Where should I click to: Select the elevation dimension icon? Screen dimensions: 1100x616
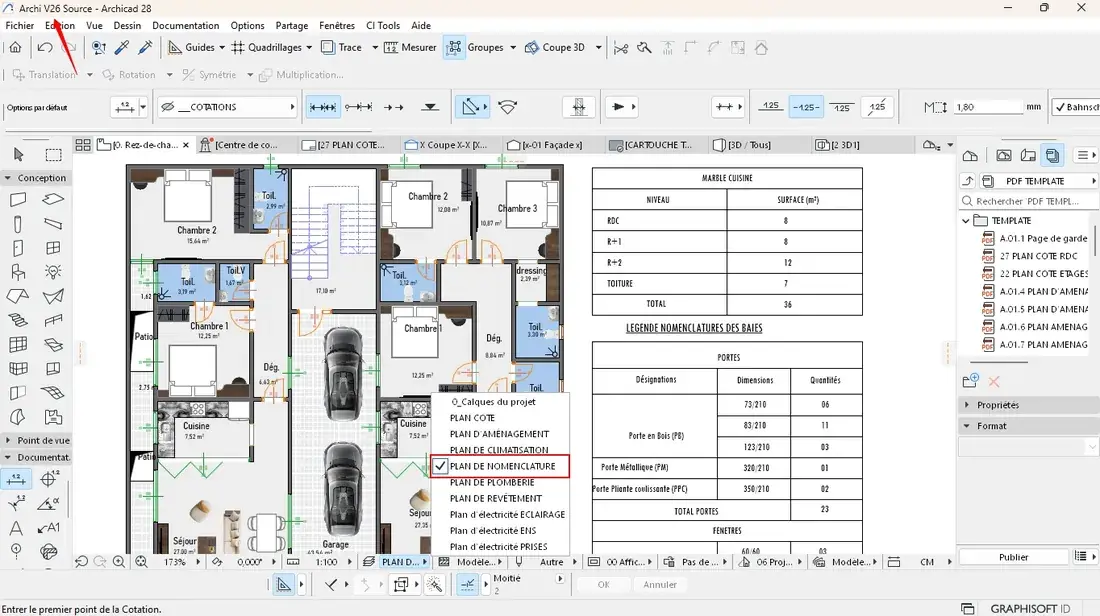430,107
